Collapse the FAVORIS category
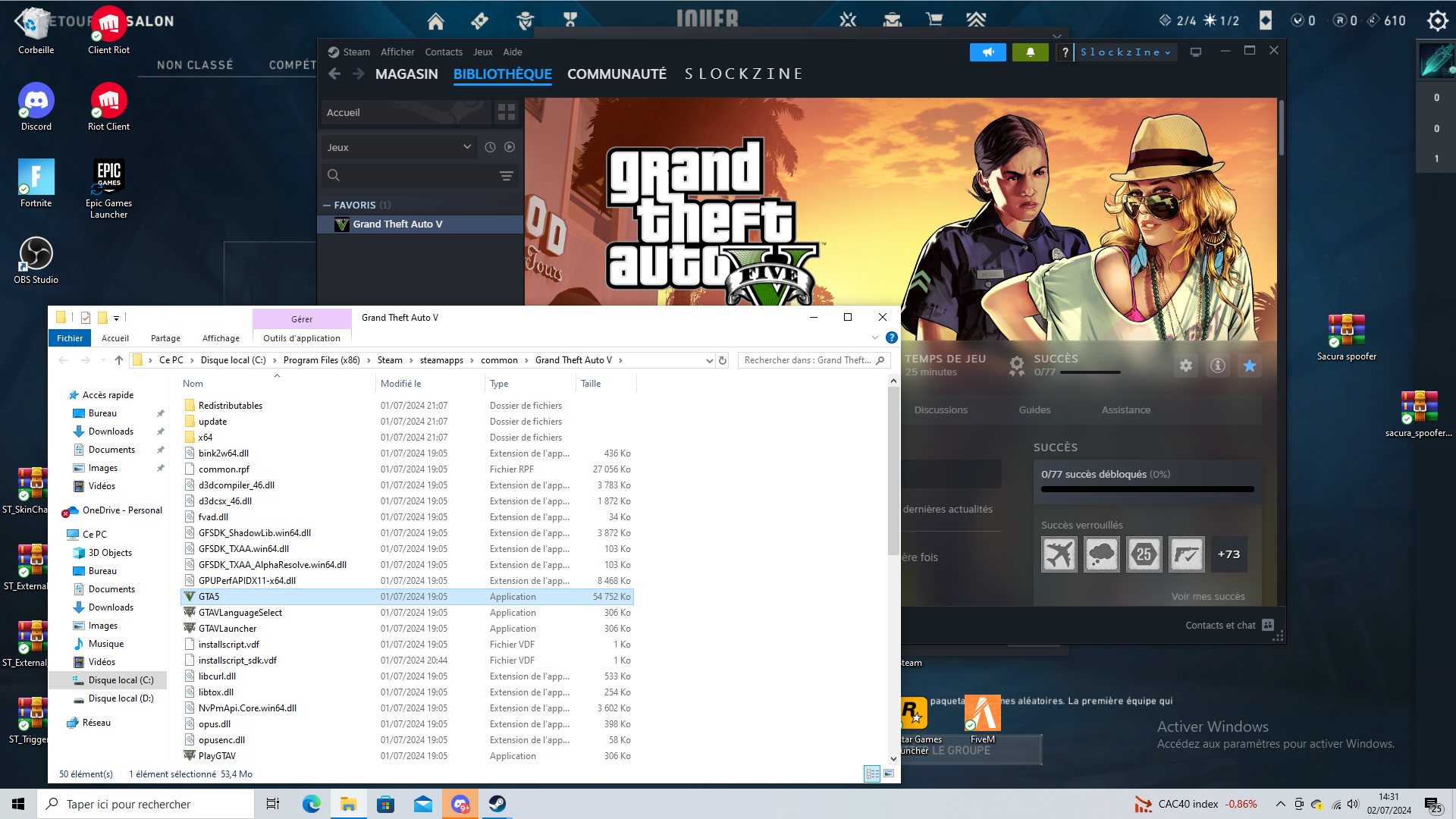 point(327,206)
